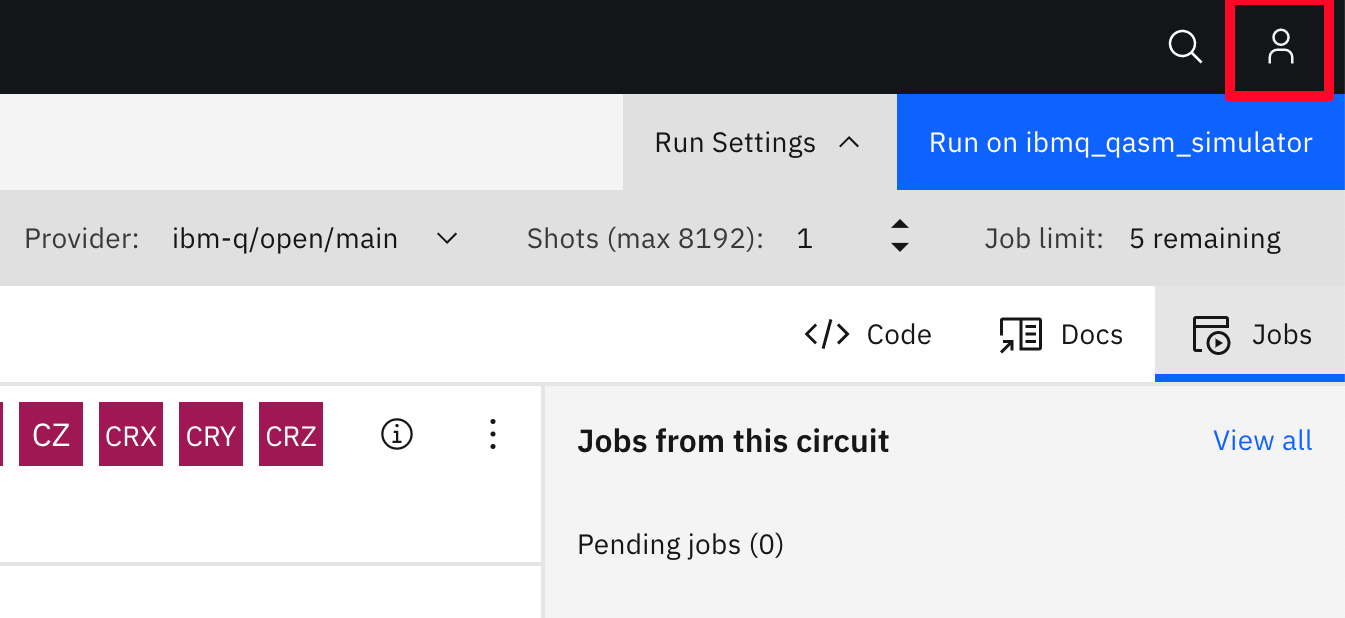Click the Shots number input field
This screenshot has width=1345, height=618.
click(830, 239)
